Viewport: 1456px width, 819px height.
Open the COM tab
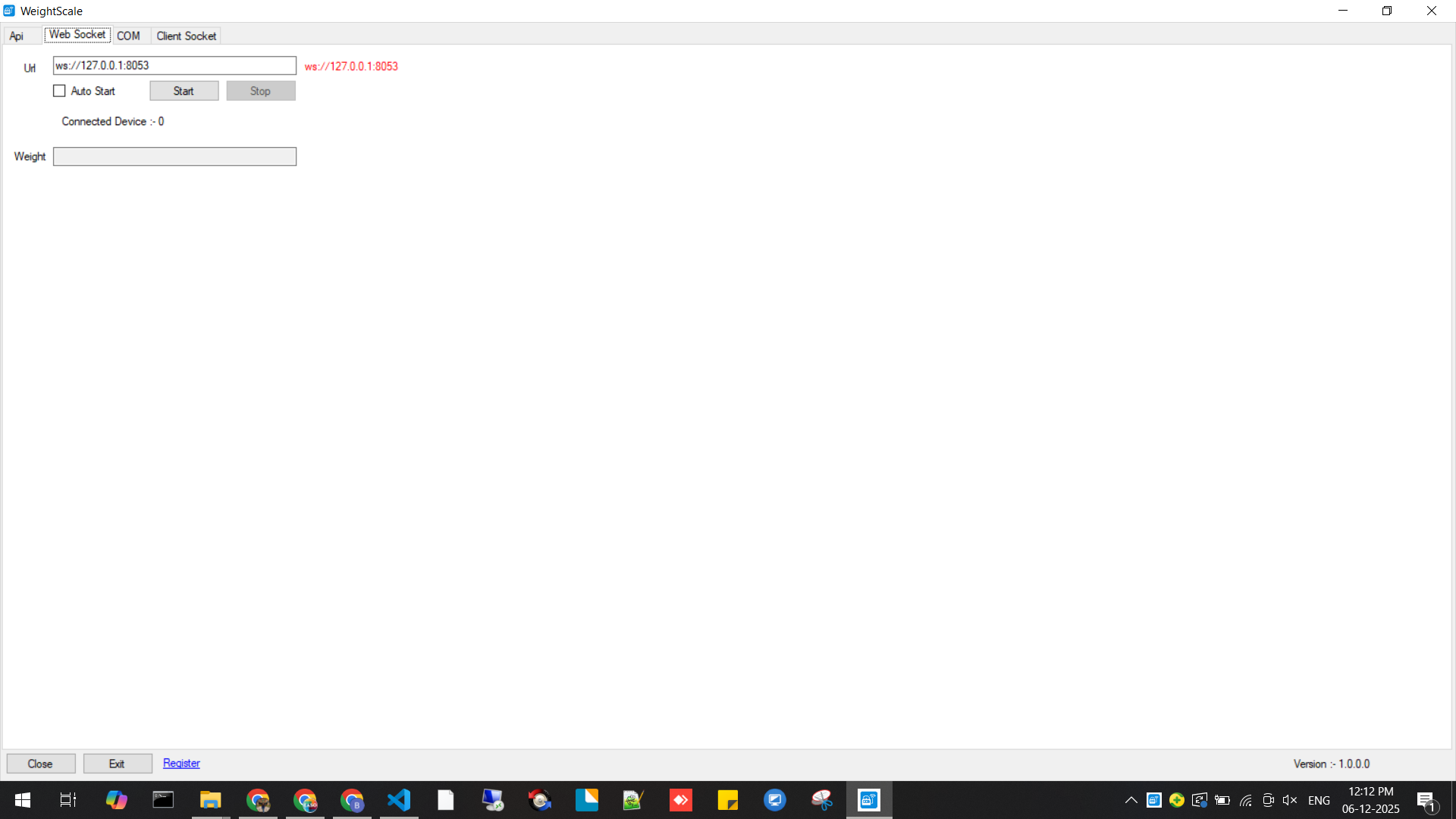click(x=128, y=36)
